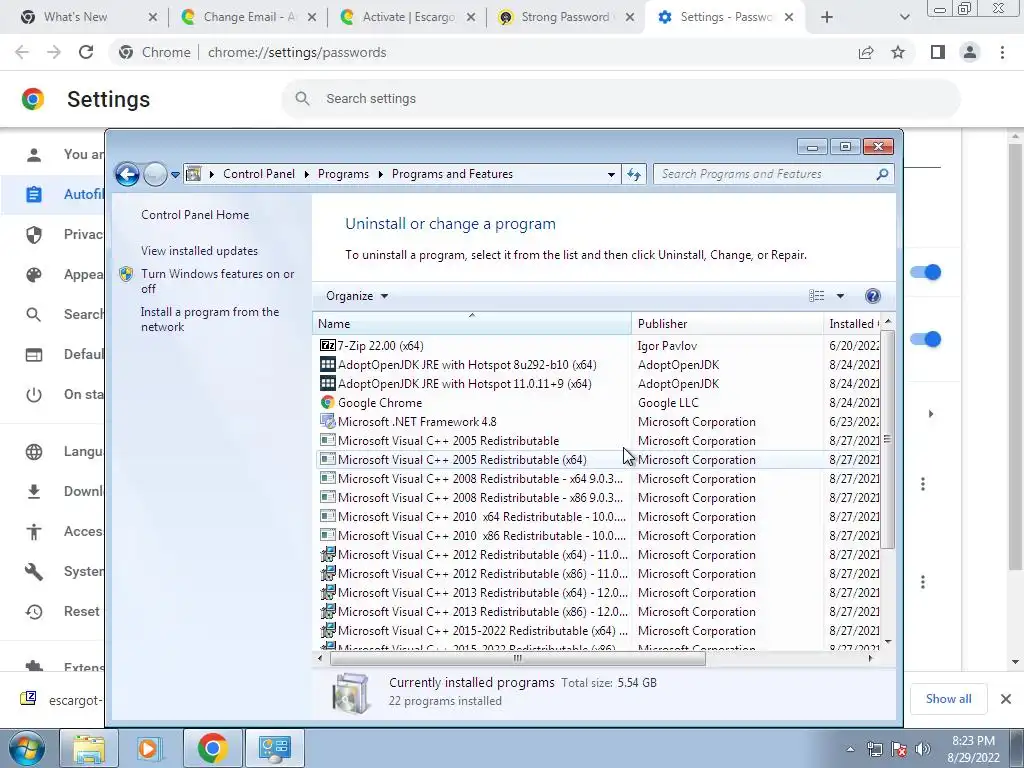Viewport: 1024px width, 768px height.
Task: Open the Chrome profile avatar
Action: pos(970,52)
